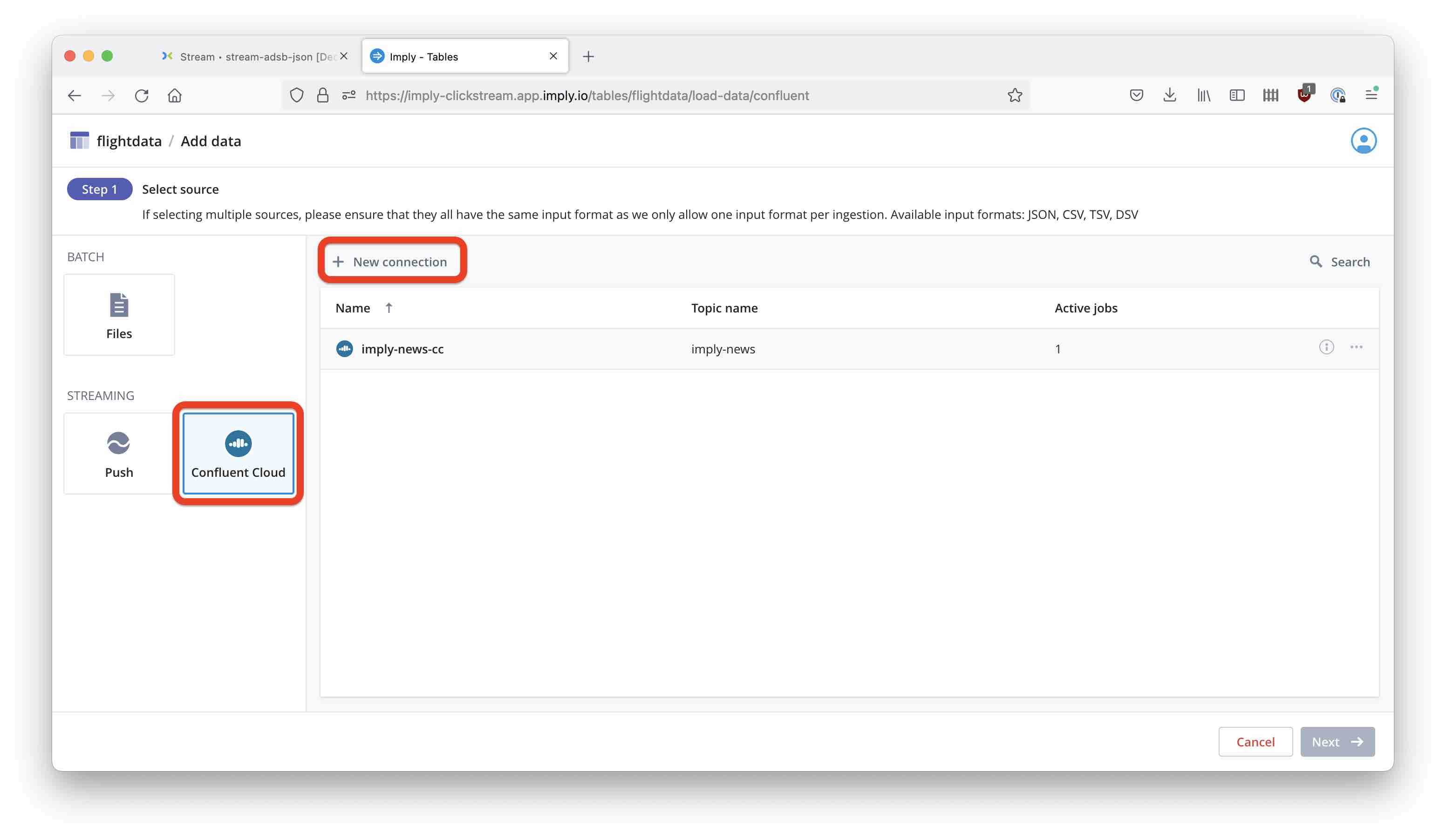Screen dimensions: 1446x840
Task: Open the Search in the connections panel
Action: click(x=1340, y=262)
